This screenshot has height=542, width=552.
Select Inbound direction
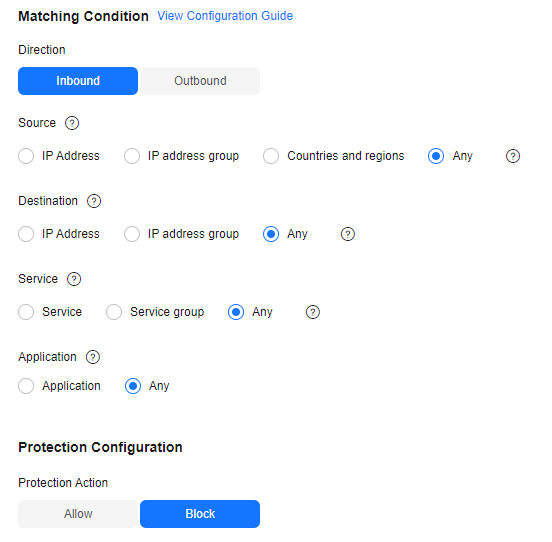78,81
